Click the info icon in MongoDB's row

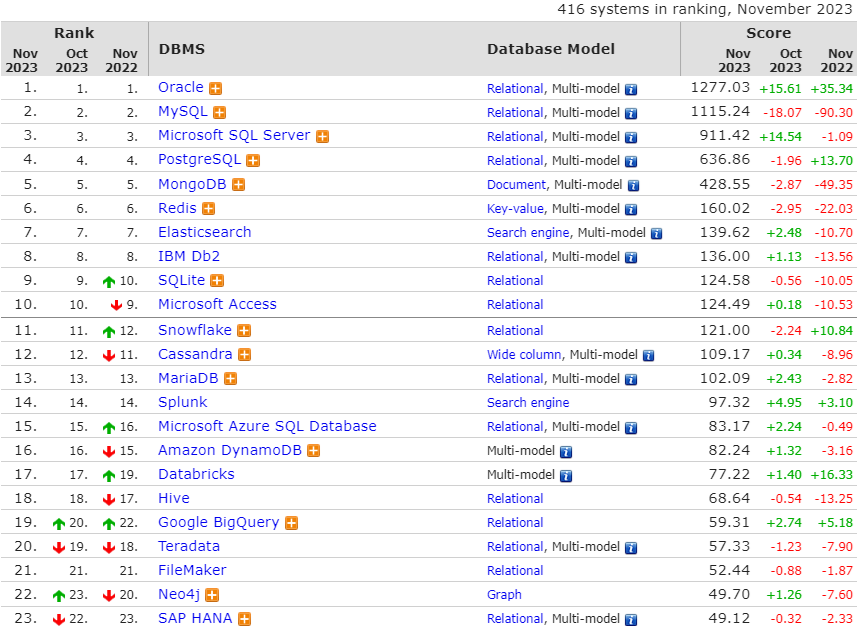pos(633,186)
